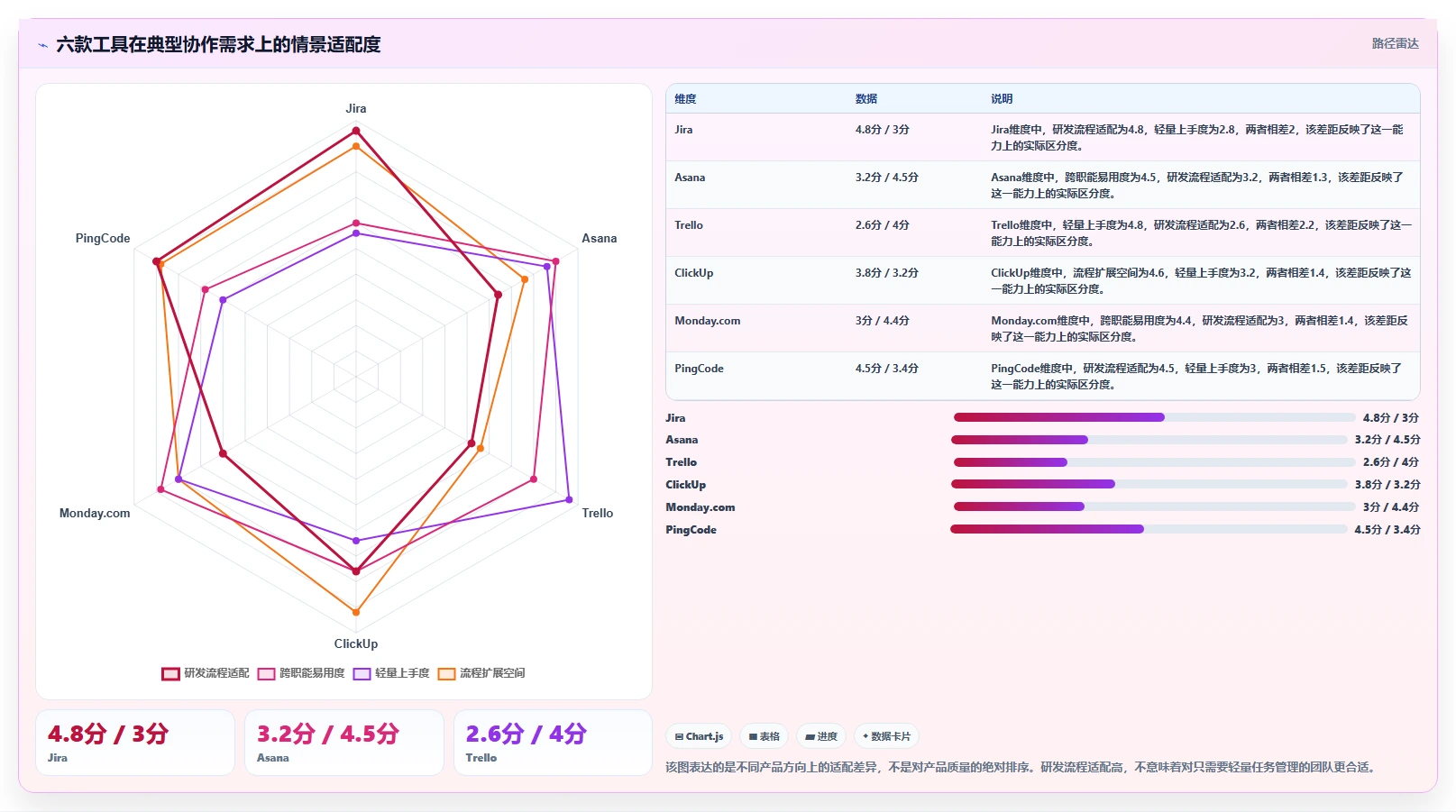
Task: Click the 进度 tag chip
Action: tap(821, 736)
